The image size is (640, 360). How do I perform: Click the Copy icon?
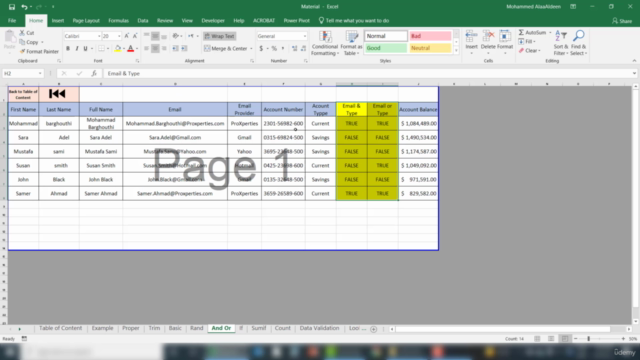22,42
